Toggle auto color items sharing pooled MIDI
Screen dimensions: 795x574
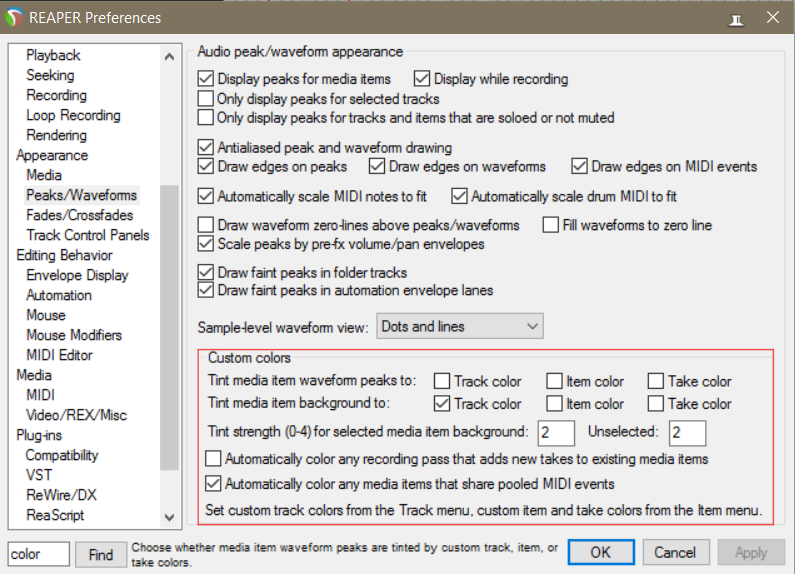point(213,484)
